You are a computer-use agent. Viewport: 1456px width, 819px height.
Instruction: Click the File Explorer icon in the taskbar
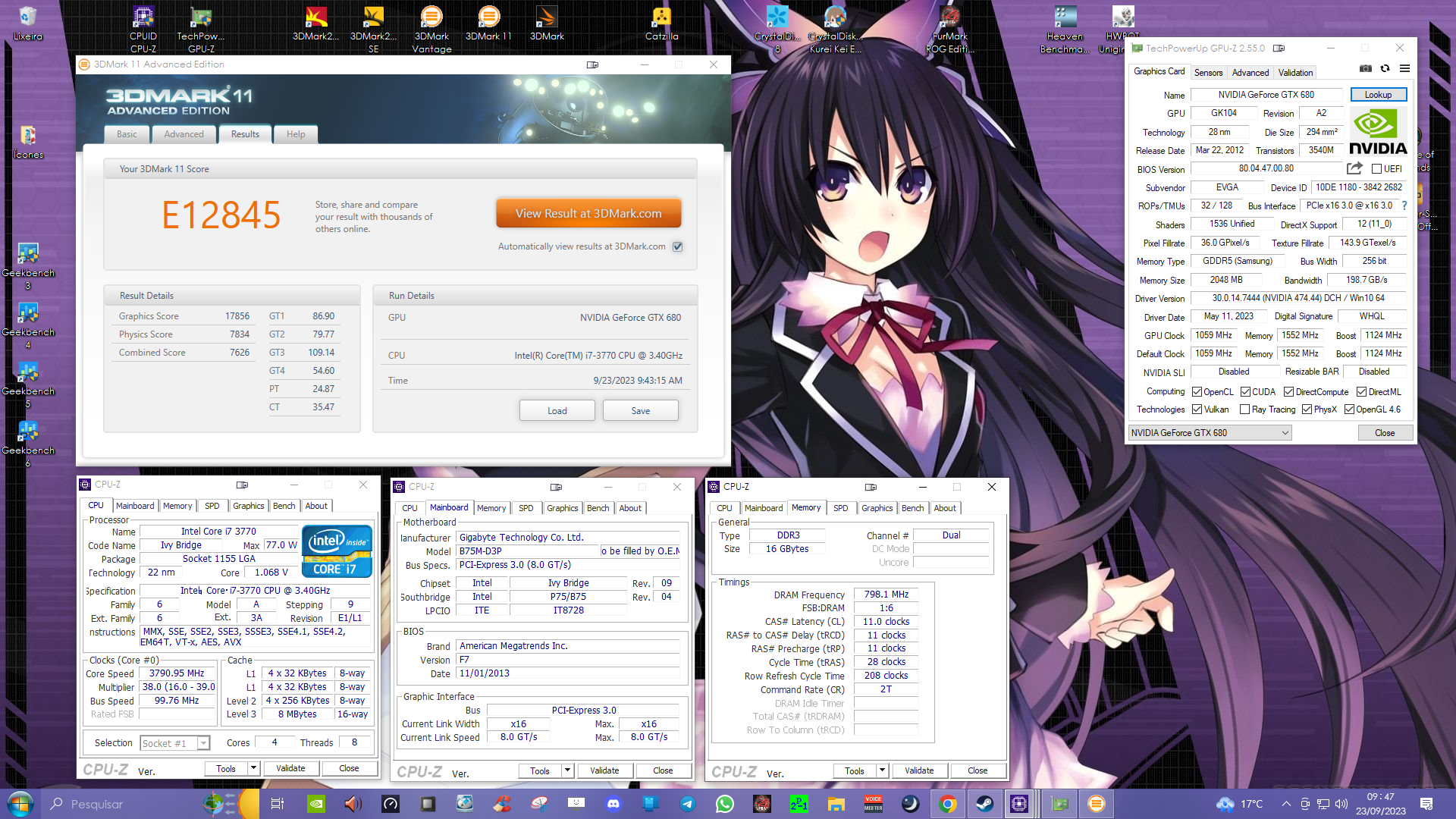[x=836, y=804]
